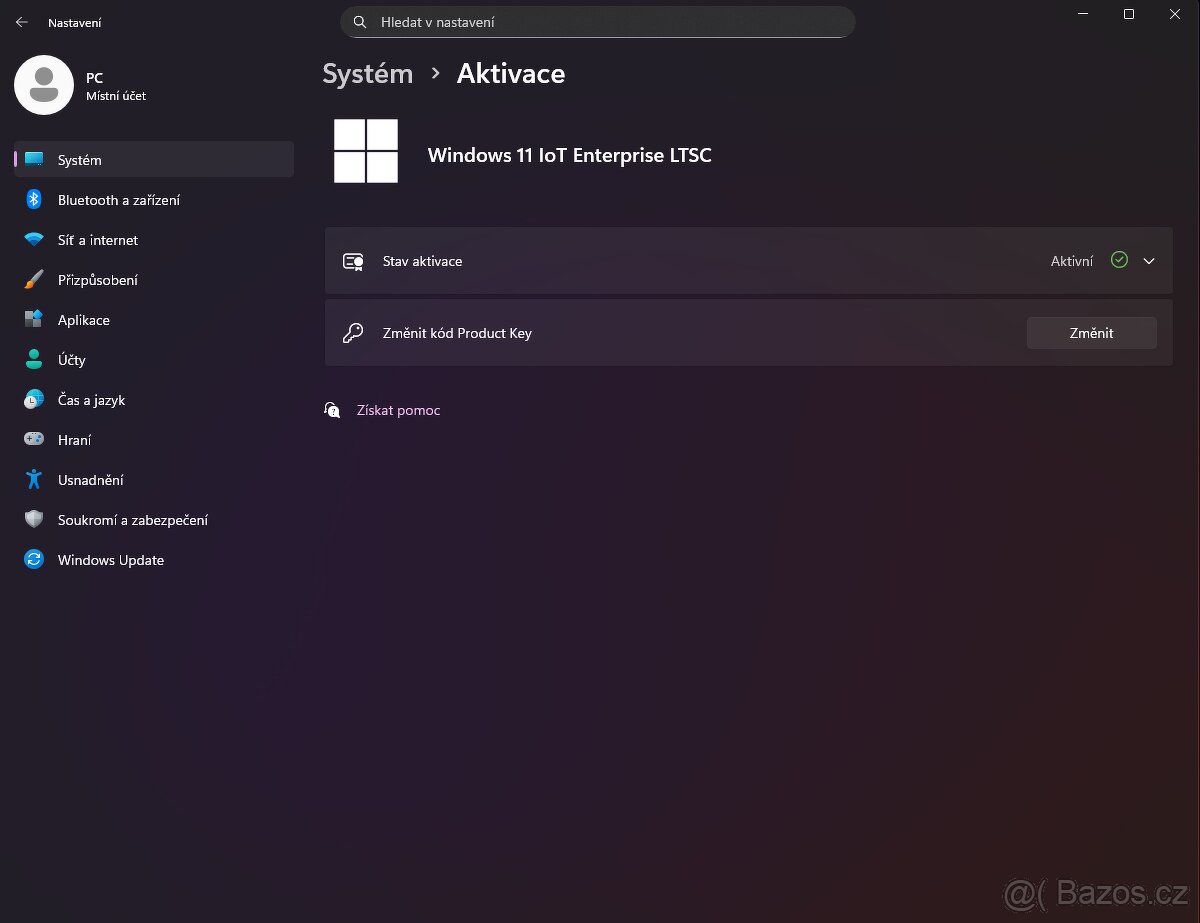Screen dimensions: 1200x923
Task: Select the Síť a internet network icon
Action: pos(33,240)
